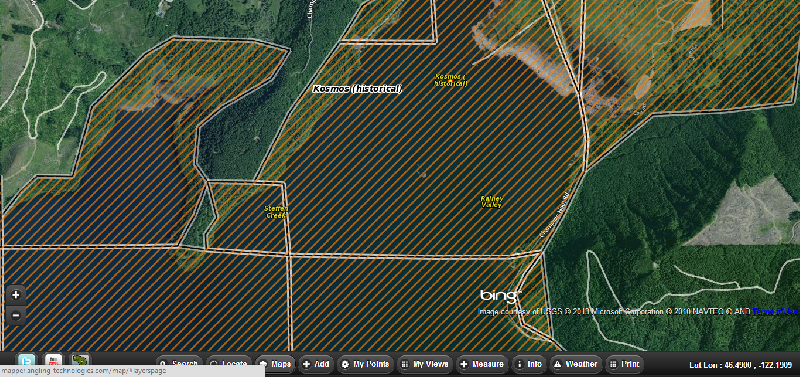Open the Twitter icon link

pos(27,360)
